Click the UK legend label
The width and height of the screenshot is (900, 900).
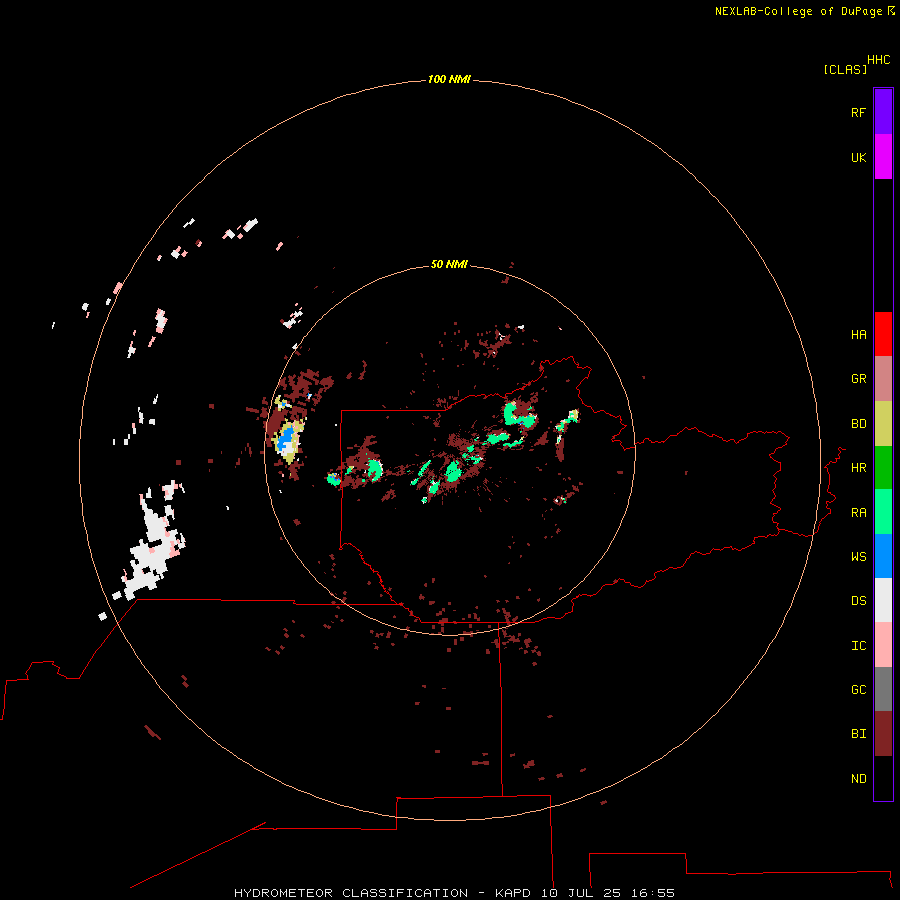coord(858,157)
